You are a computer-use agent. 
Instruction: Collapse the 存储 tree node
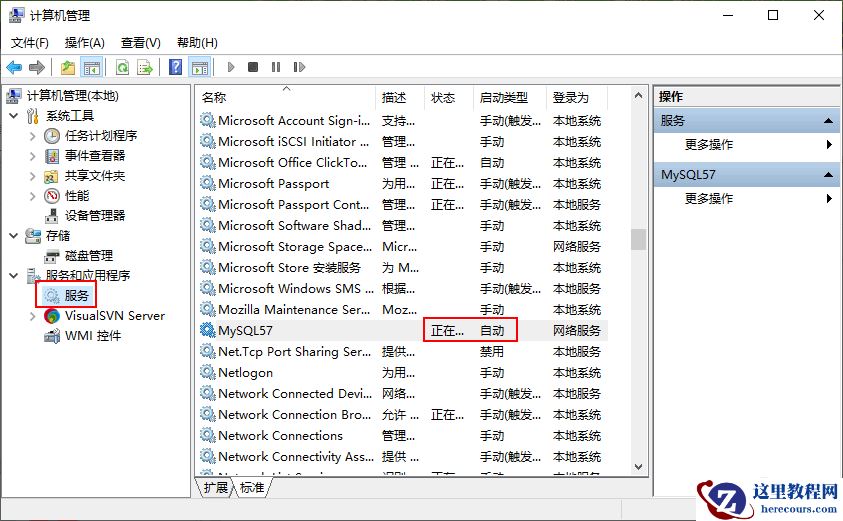(x=14, y=235)
